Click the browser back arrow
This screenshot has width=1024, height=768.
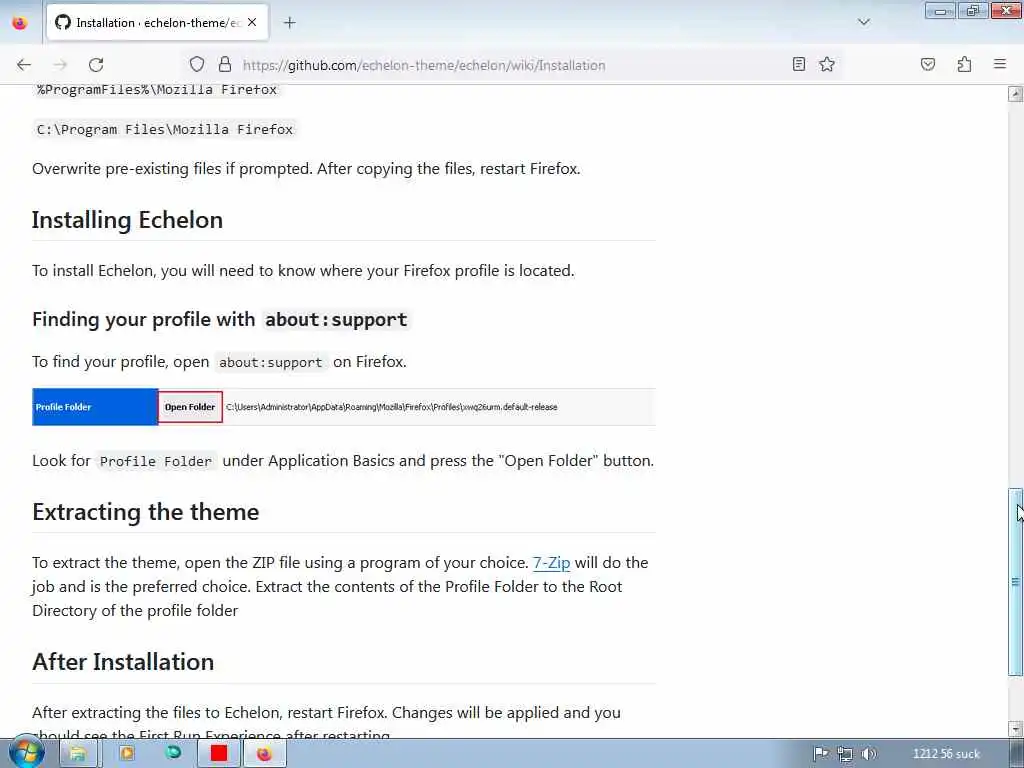24,65
